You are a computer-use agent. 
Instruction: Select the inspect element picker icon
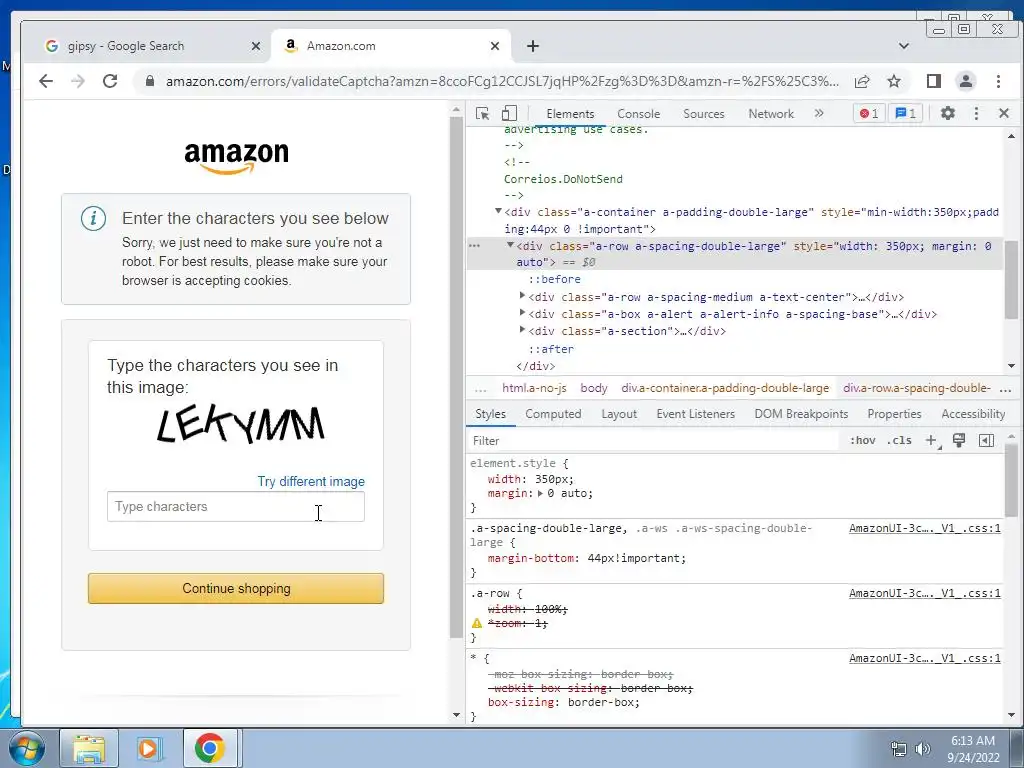pyautogui.click(x=483, y=114)
